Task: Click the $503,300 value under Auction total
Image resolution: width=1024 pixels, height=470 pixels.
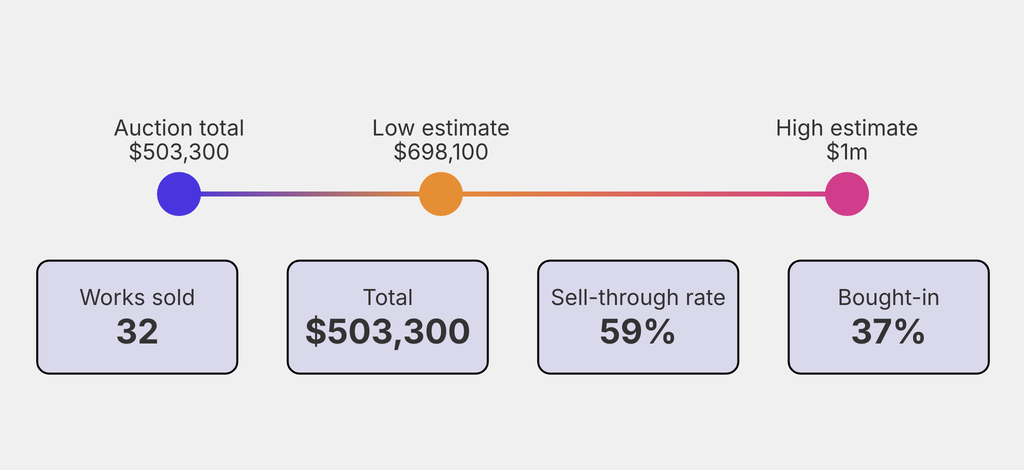Action: point(179,152)
